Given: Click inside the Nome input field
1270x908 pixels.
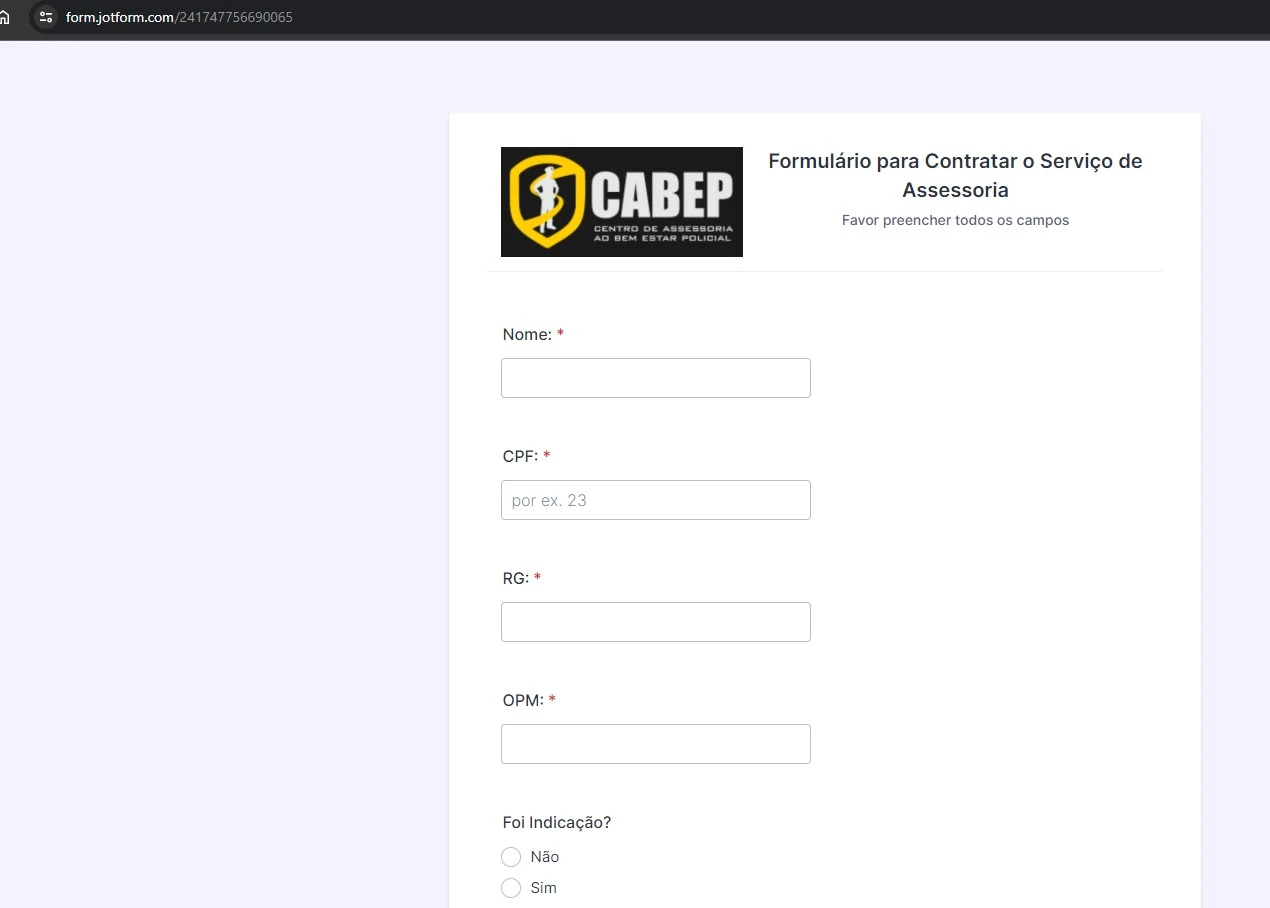Looking at the screenshot, I should click(655, 377).
